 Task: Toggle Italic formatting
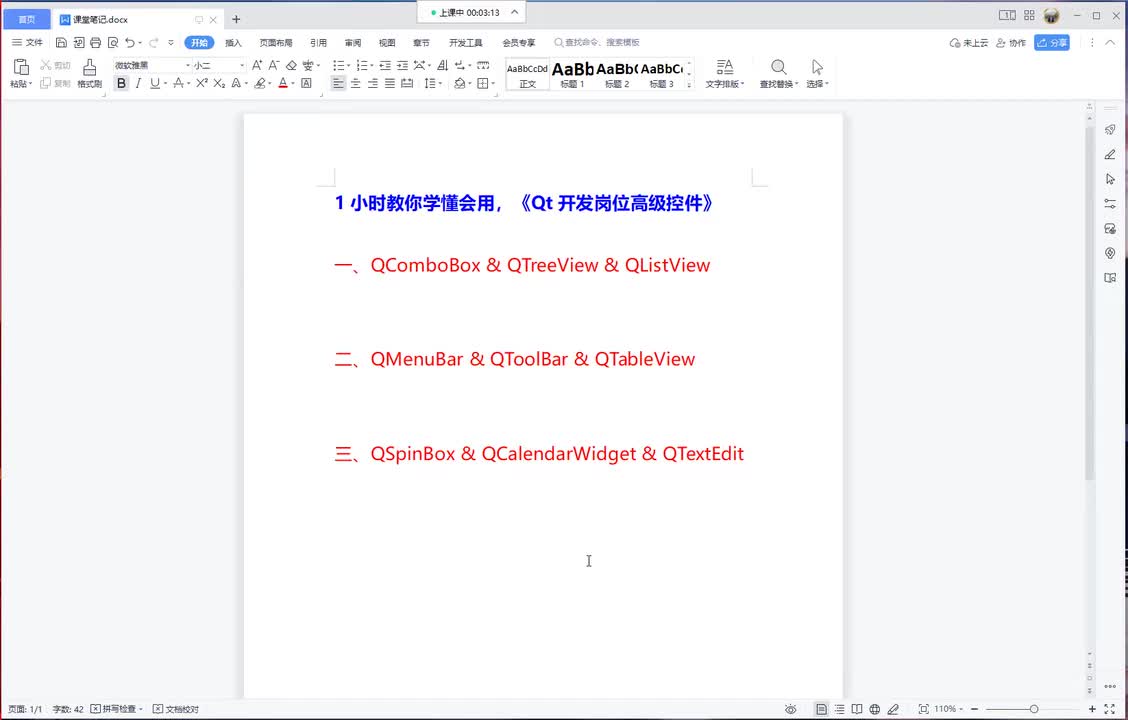click(138, 83)
